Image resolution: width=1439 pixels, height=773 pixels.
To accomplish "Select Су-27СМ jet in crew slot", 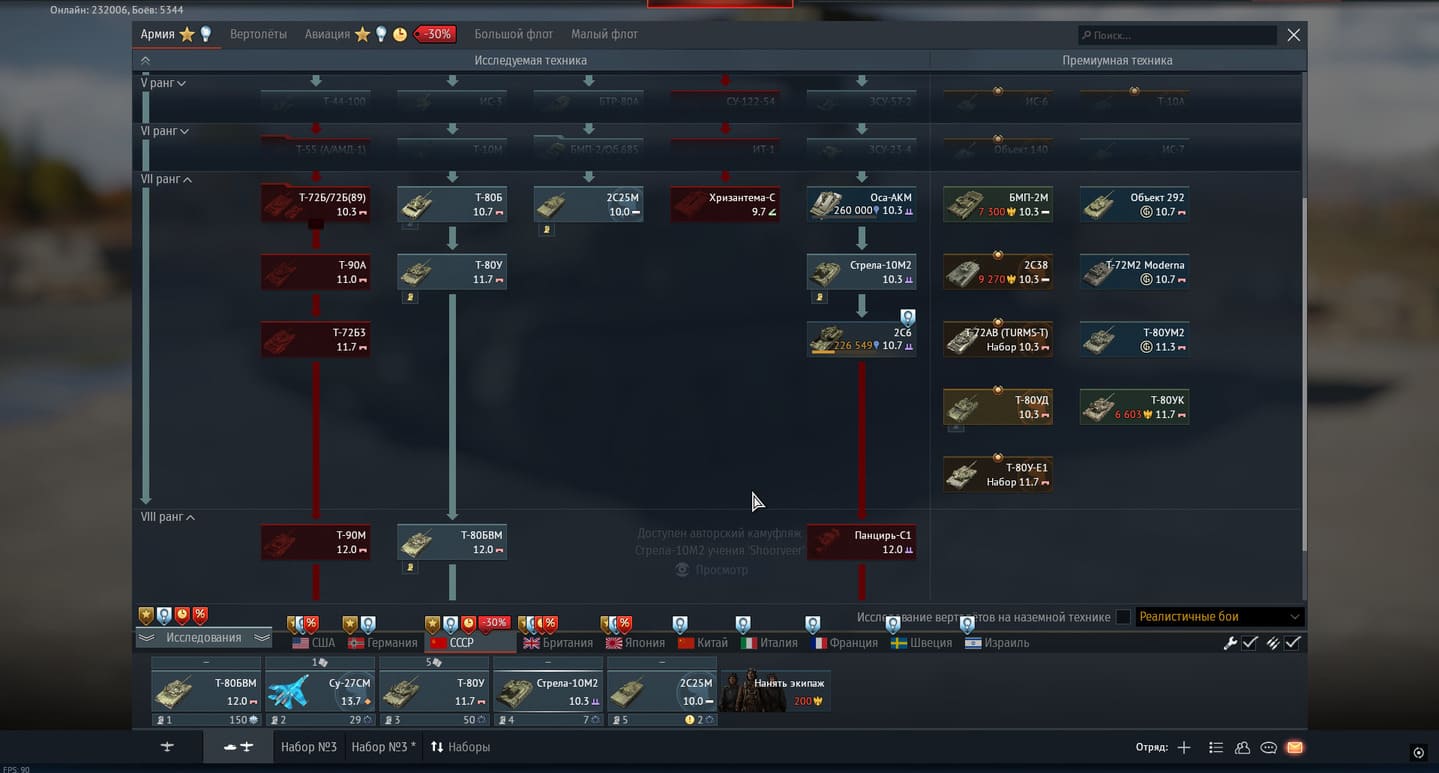I will (320, 691).
